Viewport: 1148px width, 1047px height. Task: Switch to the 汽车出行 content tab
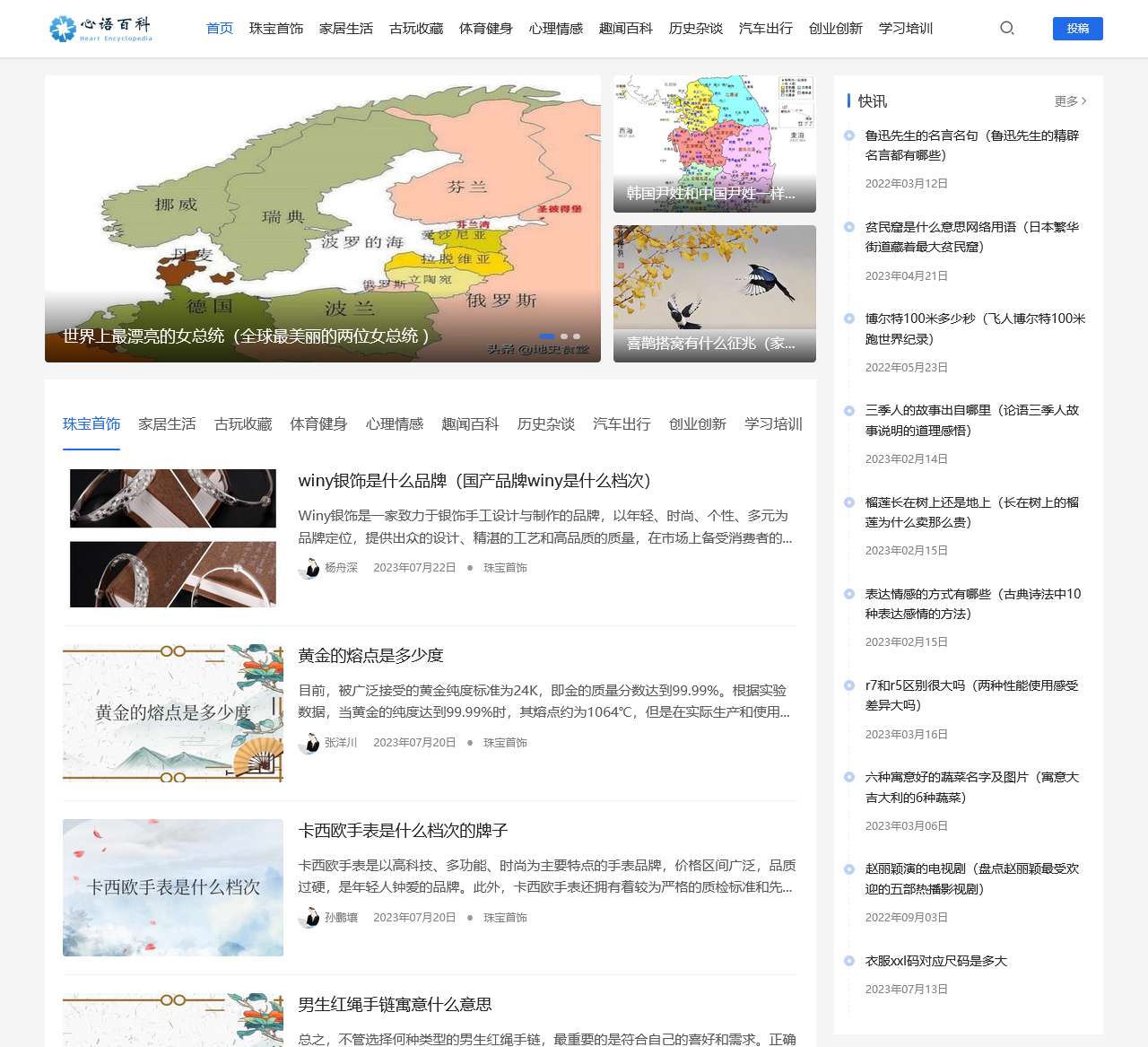click(x=622, y=424)
